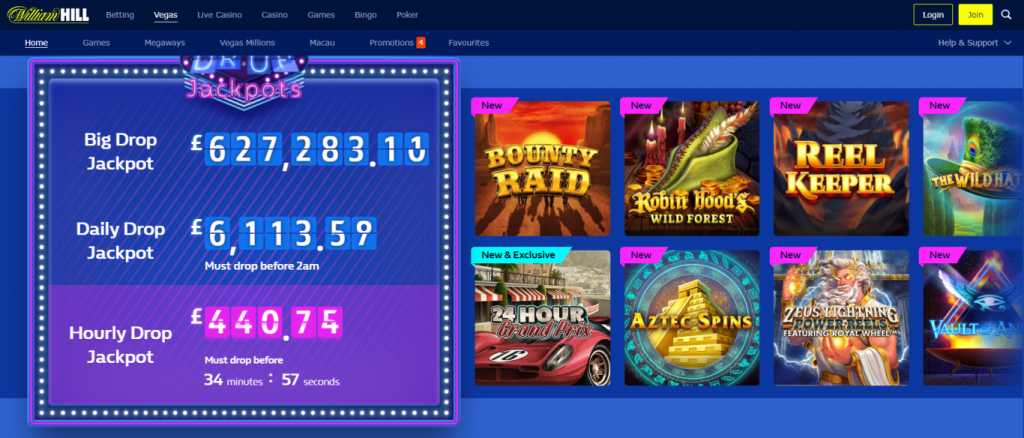Open the Favourites tab
1024x438 pixels.
(468, 42)
